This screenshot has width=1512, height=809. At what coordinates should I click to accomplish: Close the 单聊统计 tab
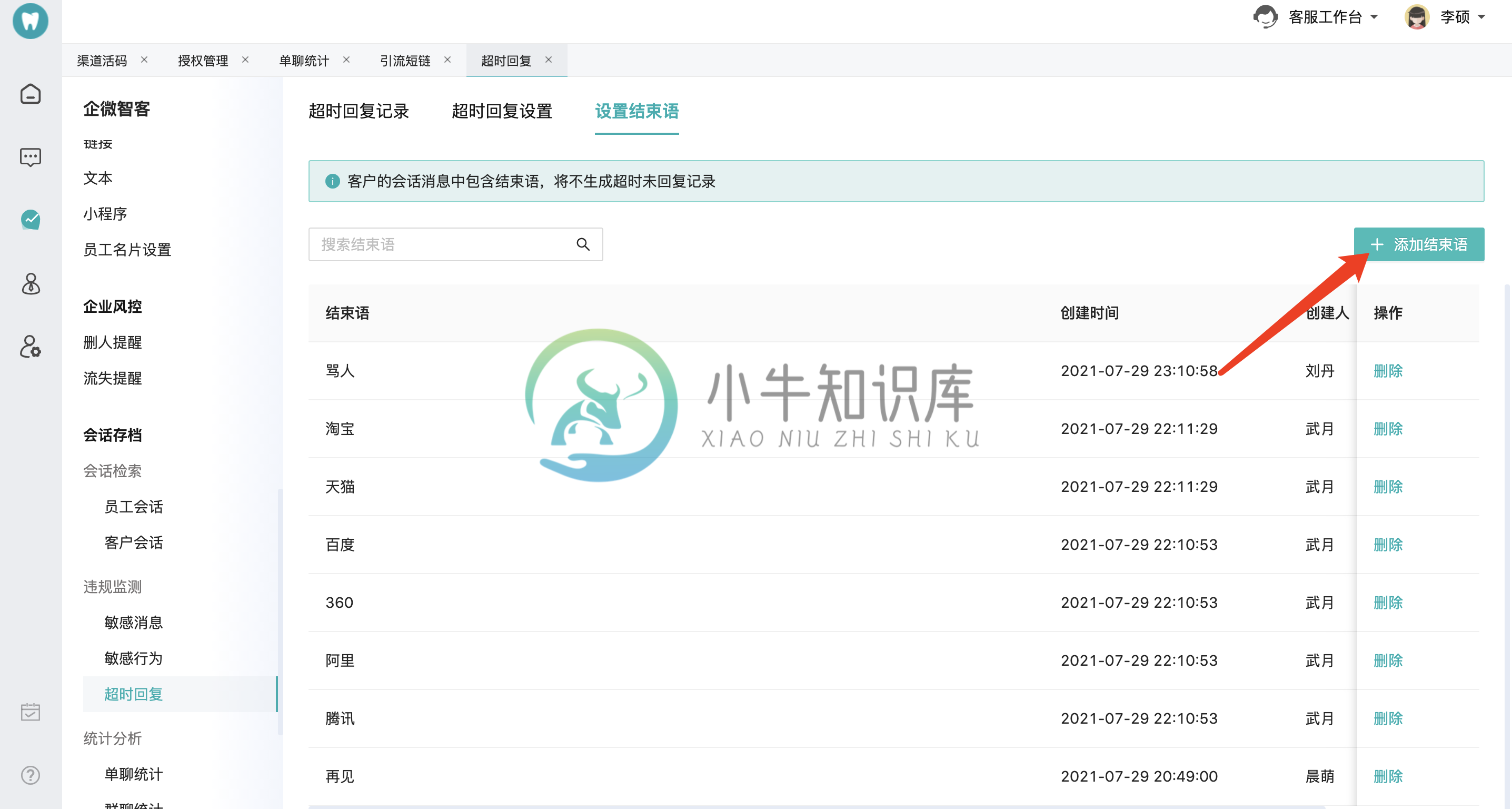[x=346, y=60]
